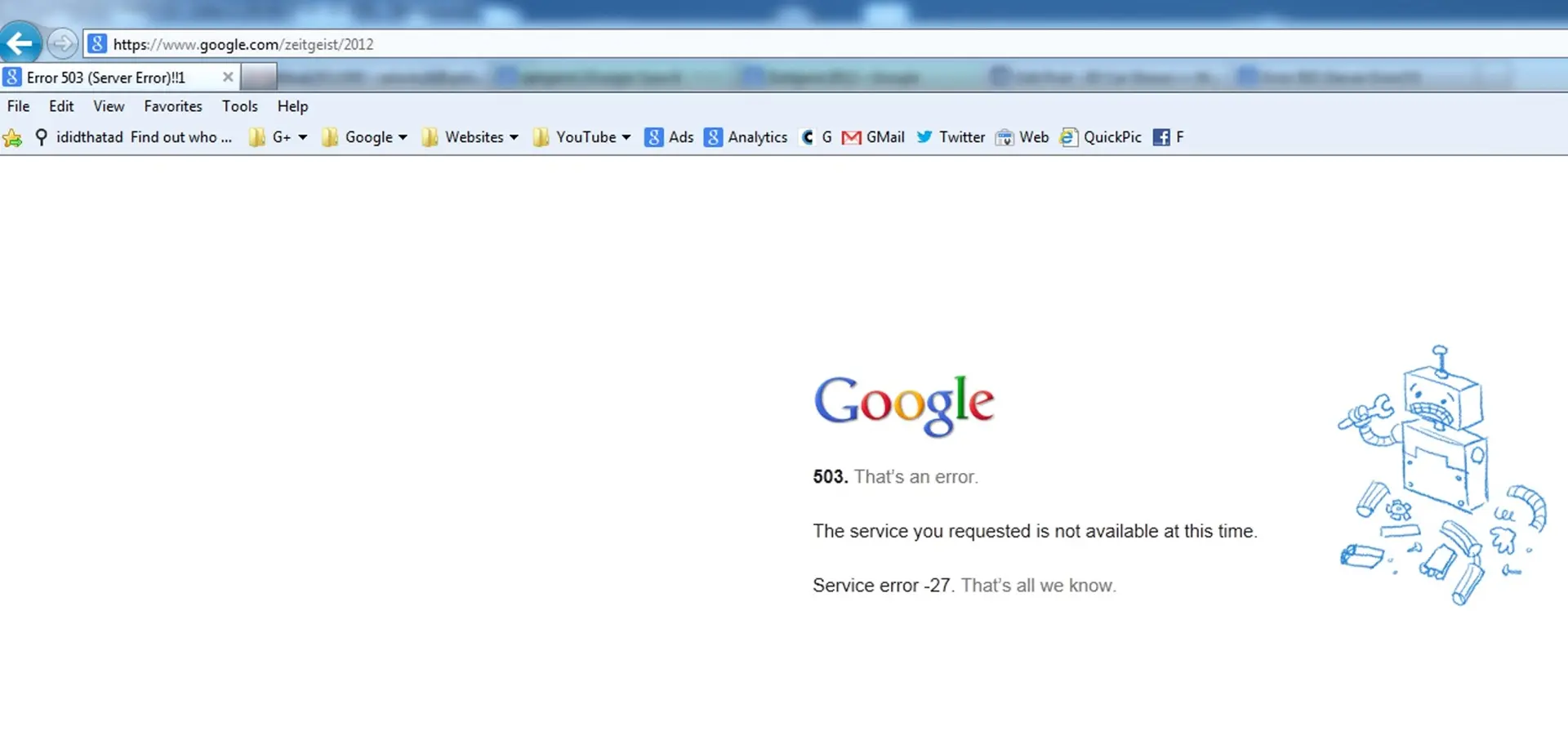Viewport: 1568px width, 736px height.
Task: Click the browser Back arrow button
Action: coord(20,43)
